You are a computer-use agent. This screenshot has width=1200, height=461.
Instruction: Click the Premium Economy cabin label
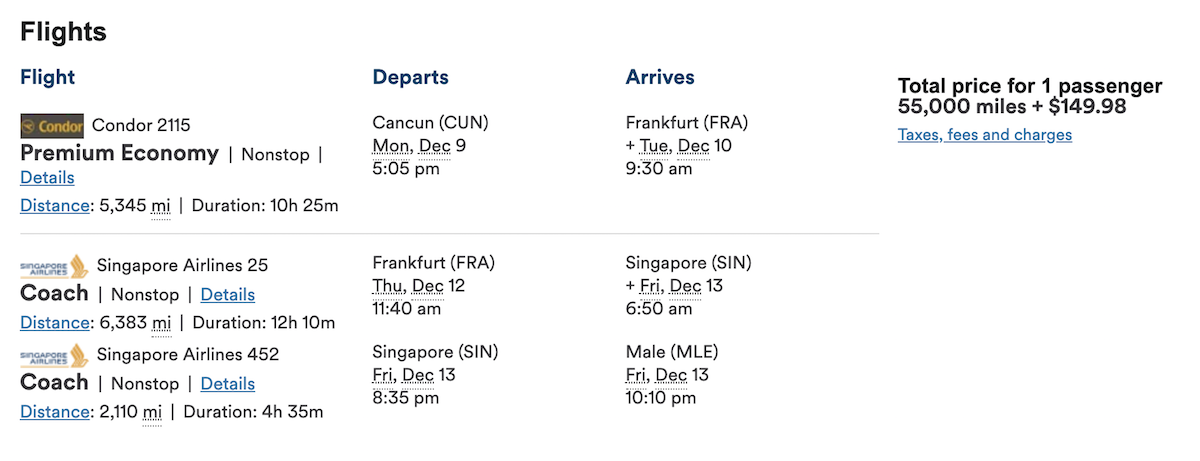click(x=119, y=154)
